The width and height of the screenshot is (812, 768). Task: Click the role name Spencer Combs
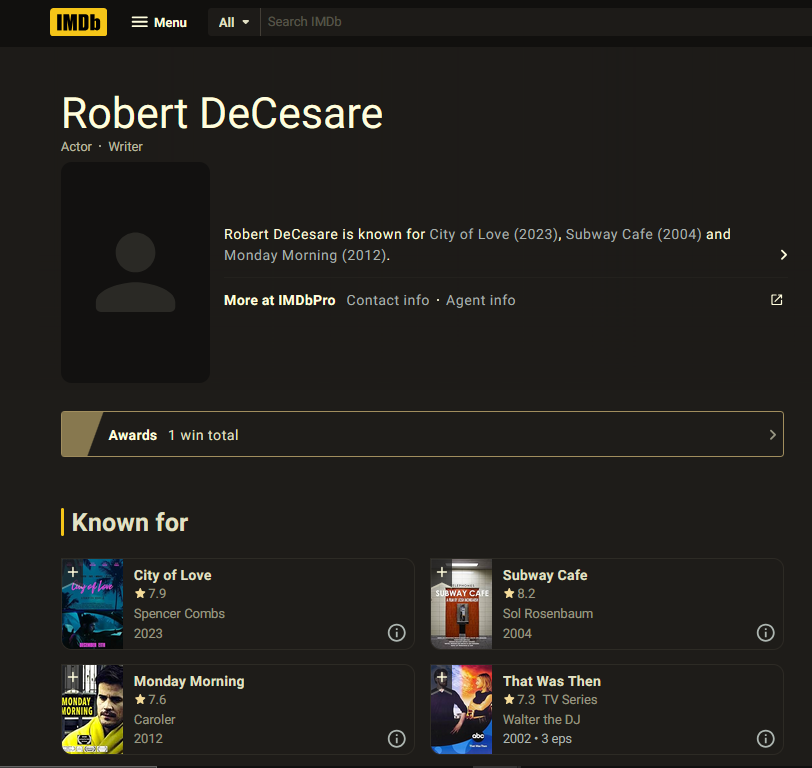pyautogui.click(x=179, y=614)
